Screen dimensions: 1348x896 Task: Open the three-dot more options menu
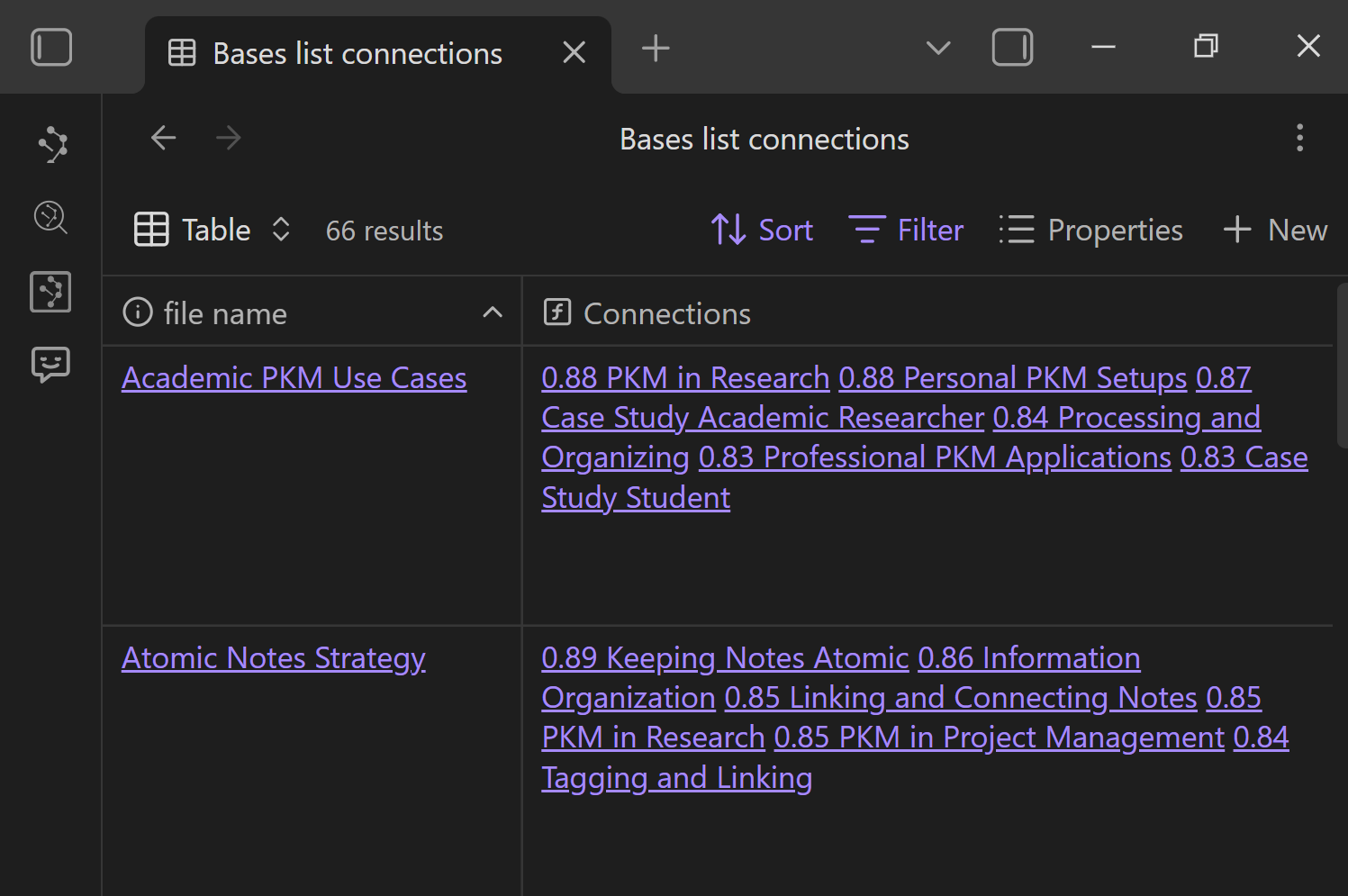tap(1298, 139)
